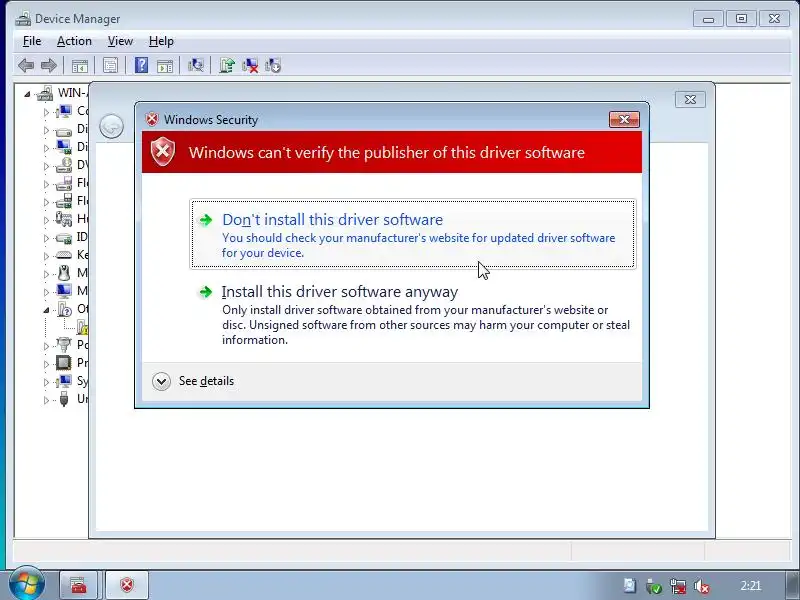Click Scan for hardware changes toolbar icon
800x600 pixels.
coord(196,65)
